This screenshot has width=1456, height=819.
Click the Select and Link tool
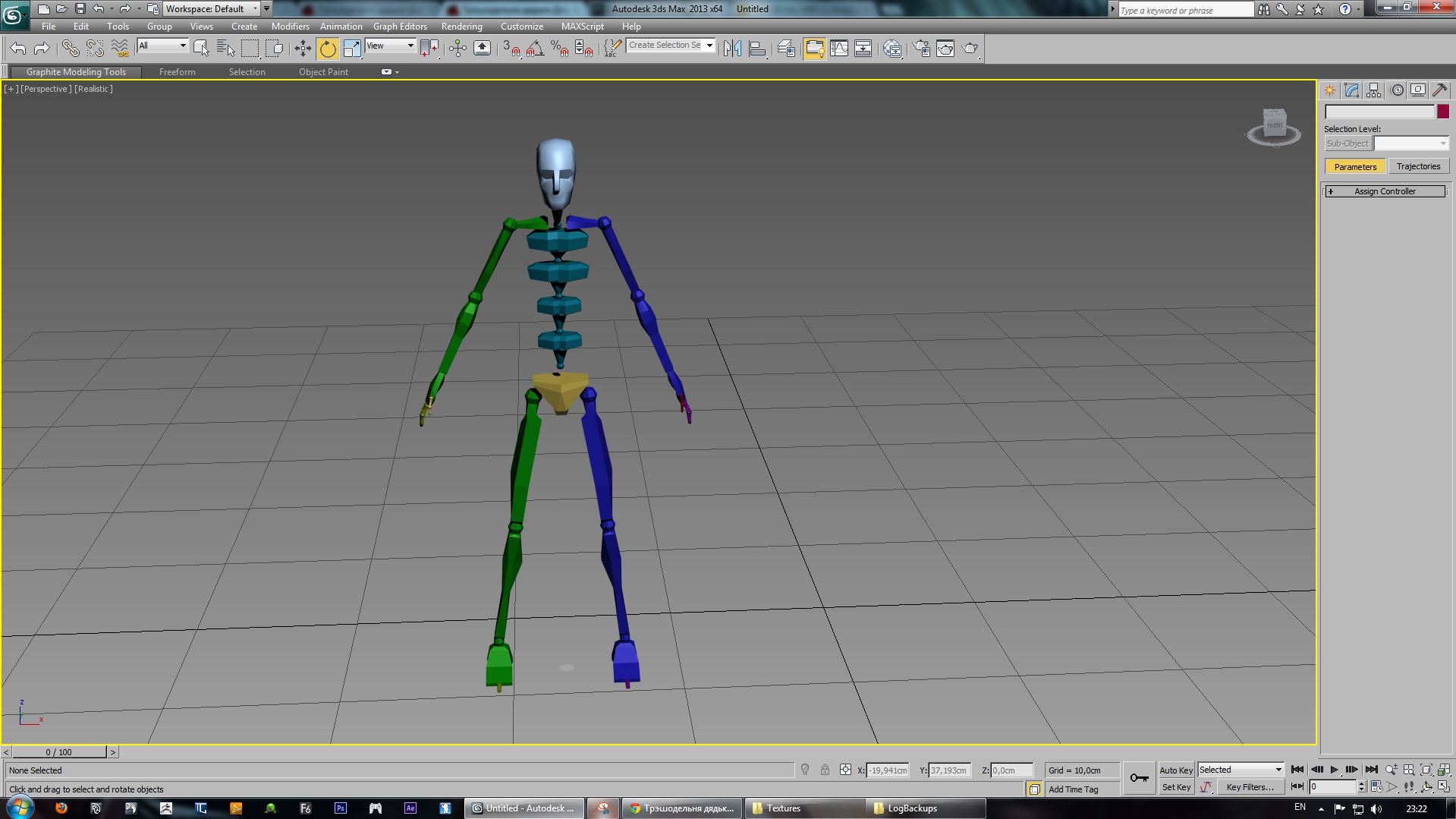pyautogui.click(x=71, y=49)
